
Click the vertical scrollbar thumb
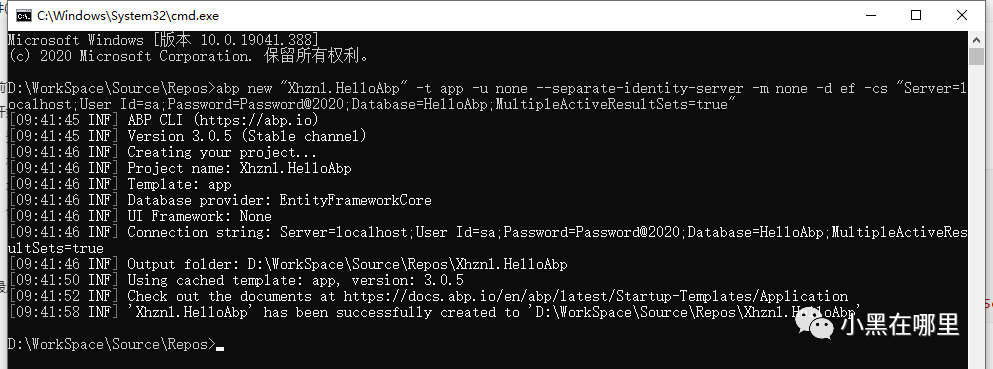tap(976, 56)
